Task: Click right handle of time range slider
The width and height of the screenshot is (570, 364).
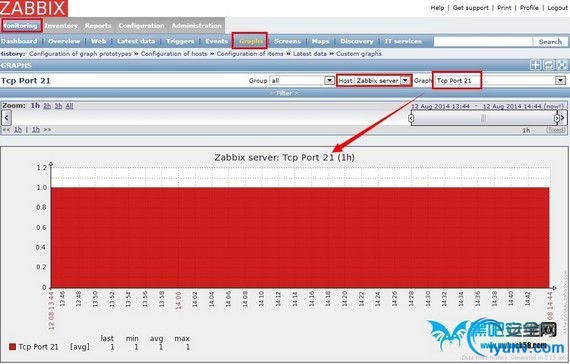Action: pyautogui.click(x=557, y=118)
